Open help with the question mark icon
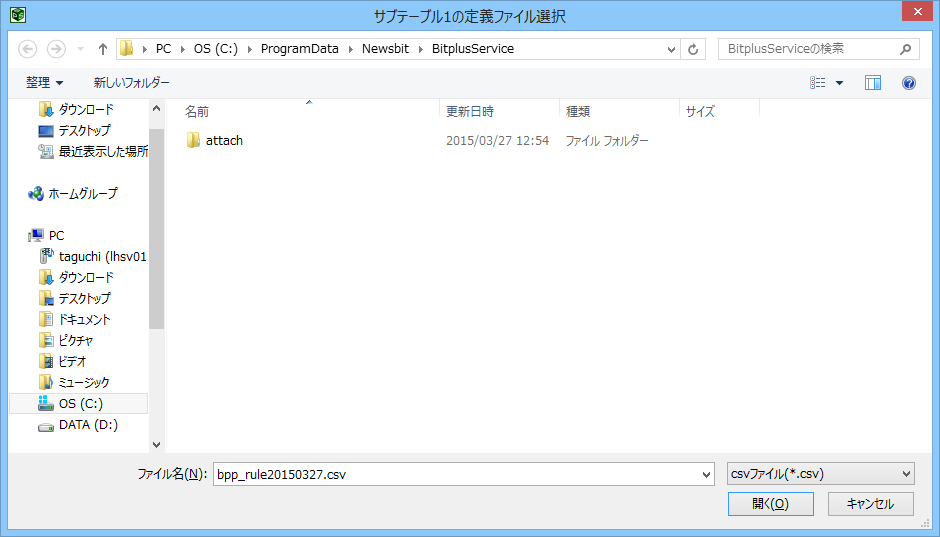940x537 pixels. point(909,83)
